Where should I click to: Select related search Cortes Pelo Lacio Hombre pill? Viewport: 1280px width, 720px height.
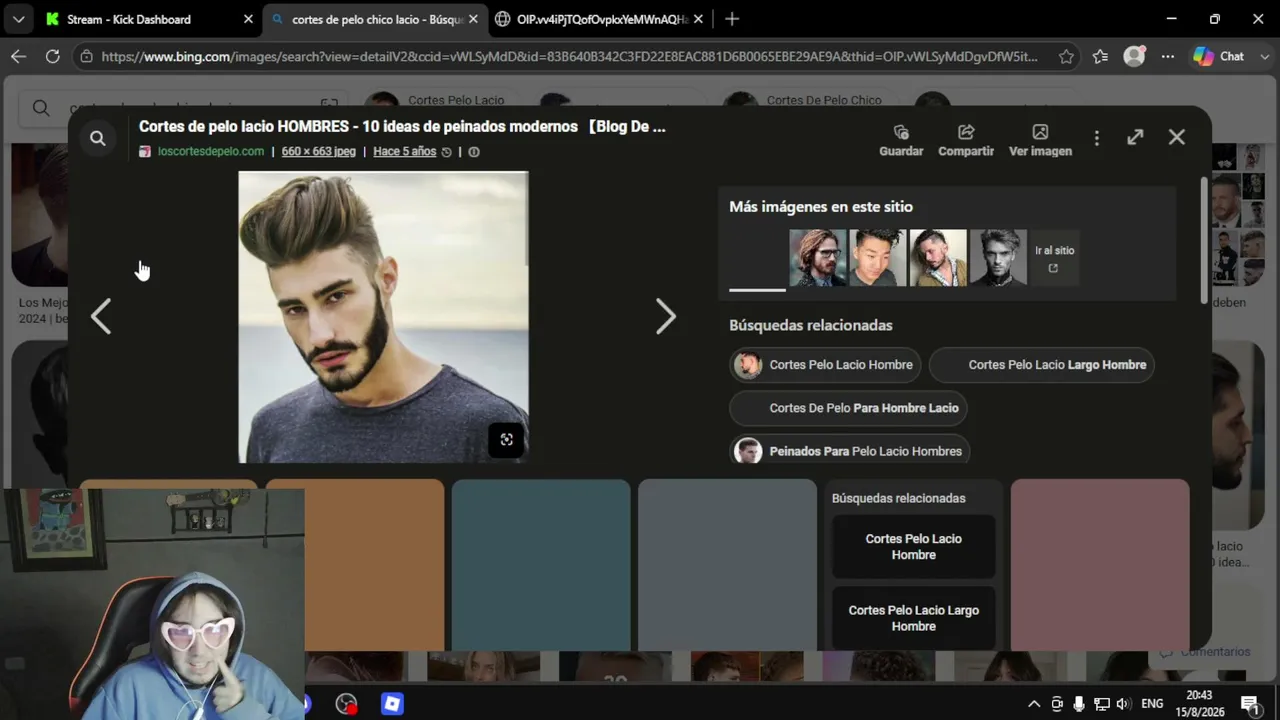click(825, 365)
